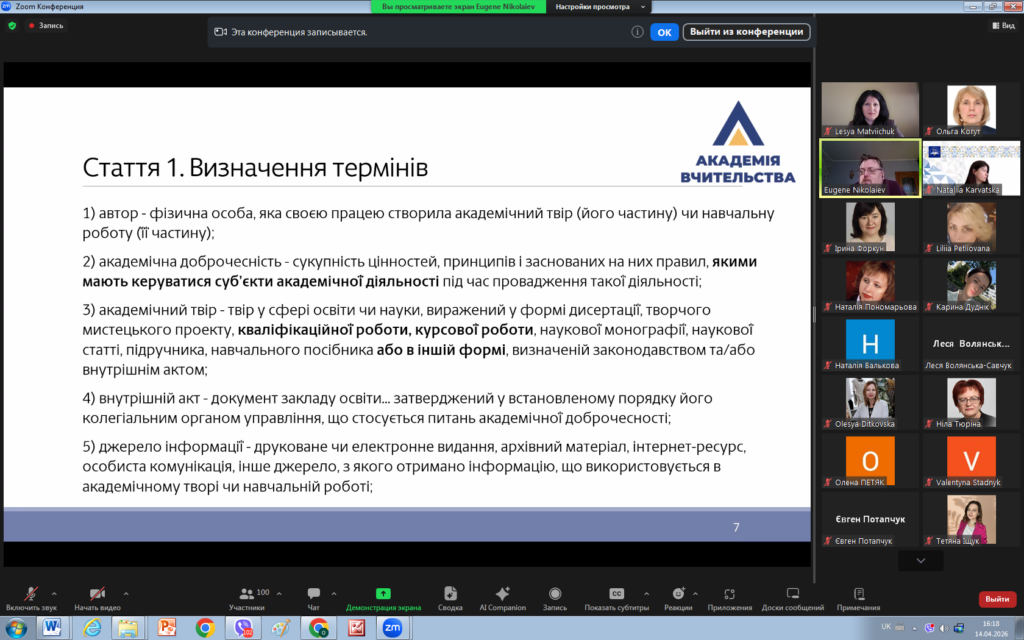1024x640 pixels.
Task: Unmute microphone with Включить звук button
Action: point(31,595)
